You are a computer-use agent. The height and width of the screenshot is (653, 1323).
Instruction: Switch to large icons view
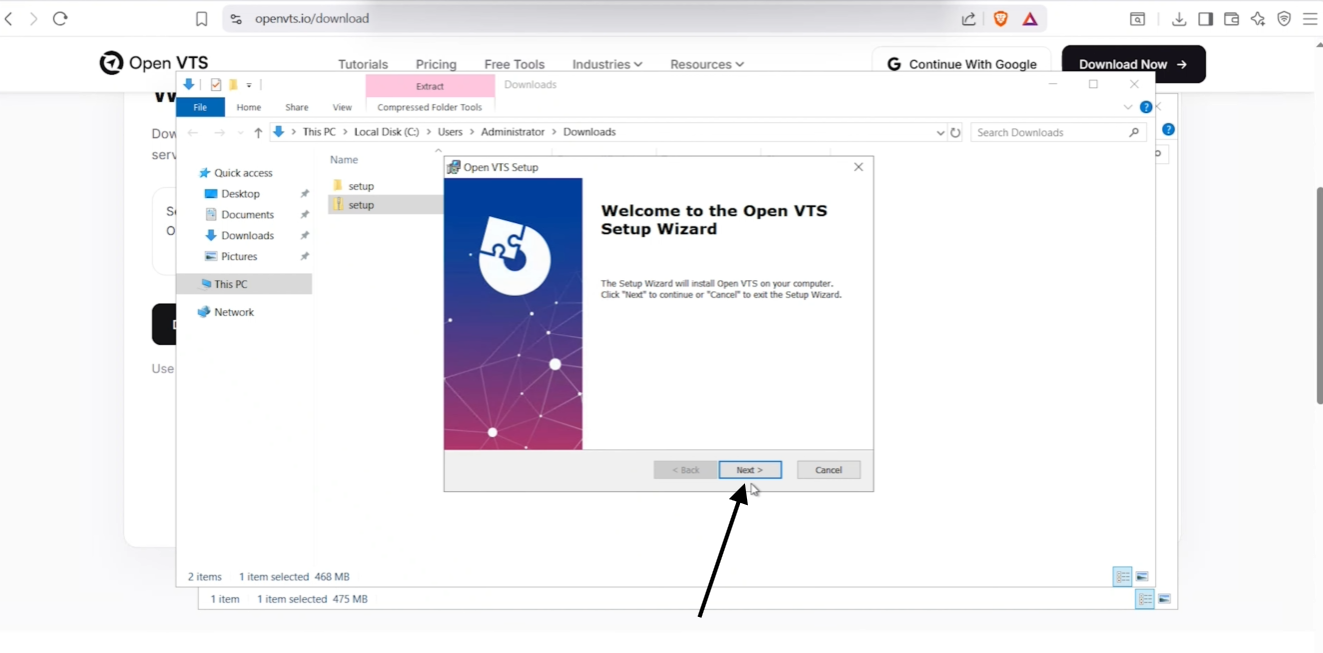1142,577
